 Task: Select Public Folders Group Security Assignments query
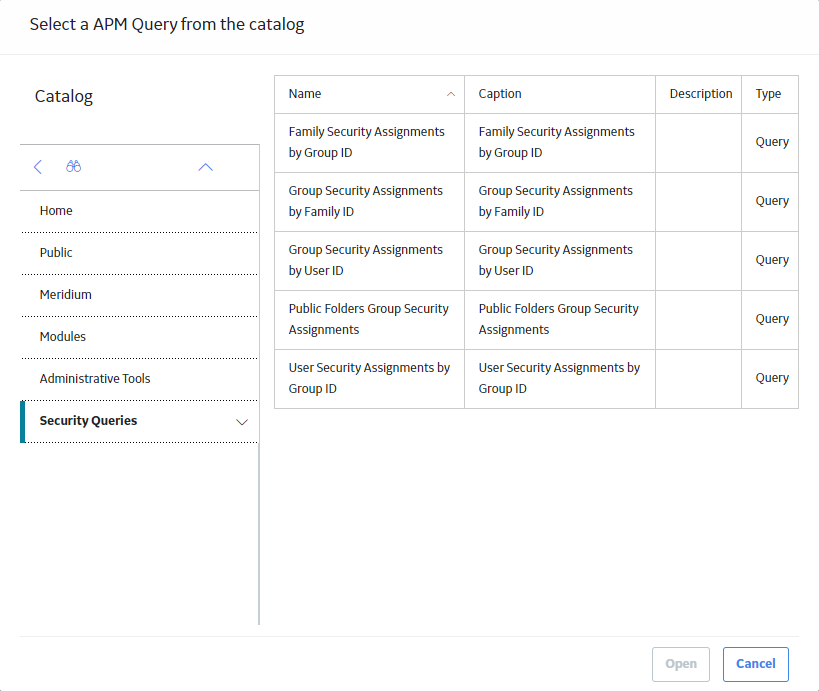pyautogui.click(x=536, y=320)
